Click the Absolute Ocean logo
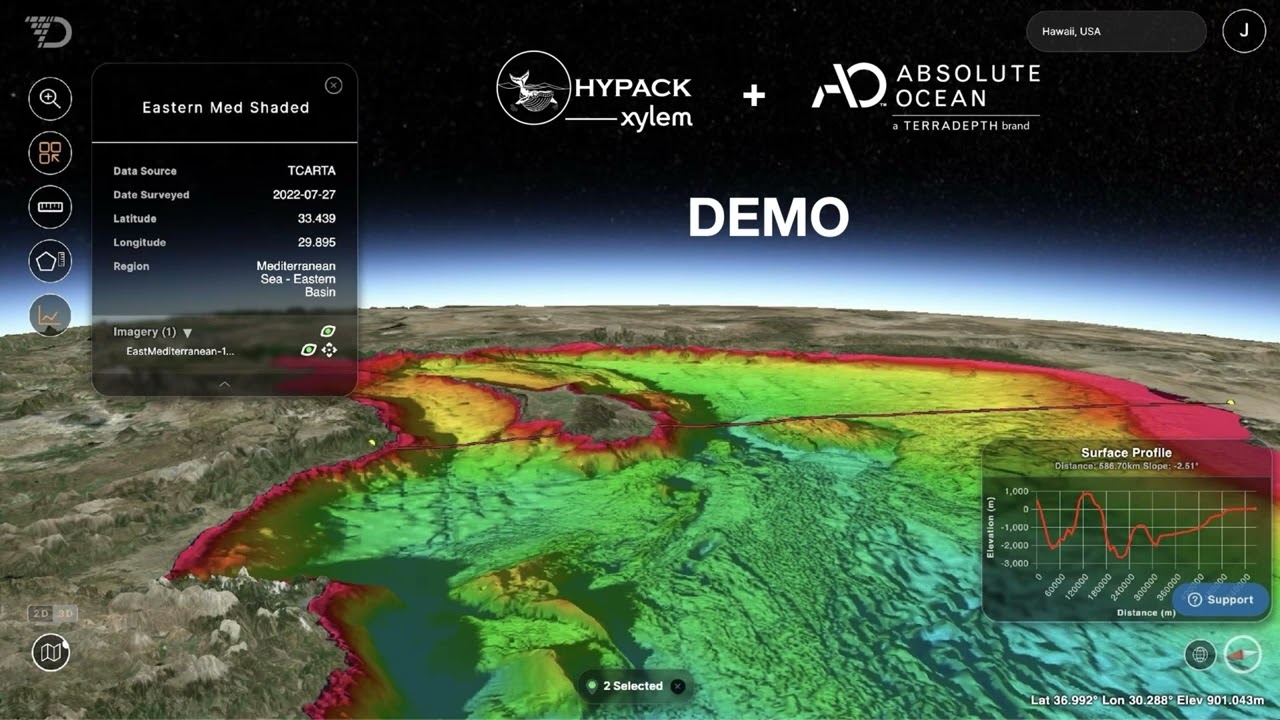 point(926,97)
